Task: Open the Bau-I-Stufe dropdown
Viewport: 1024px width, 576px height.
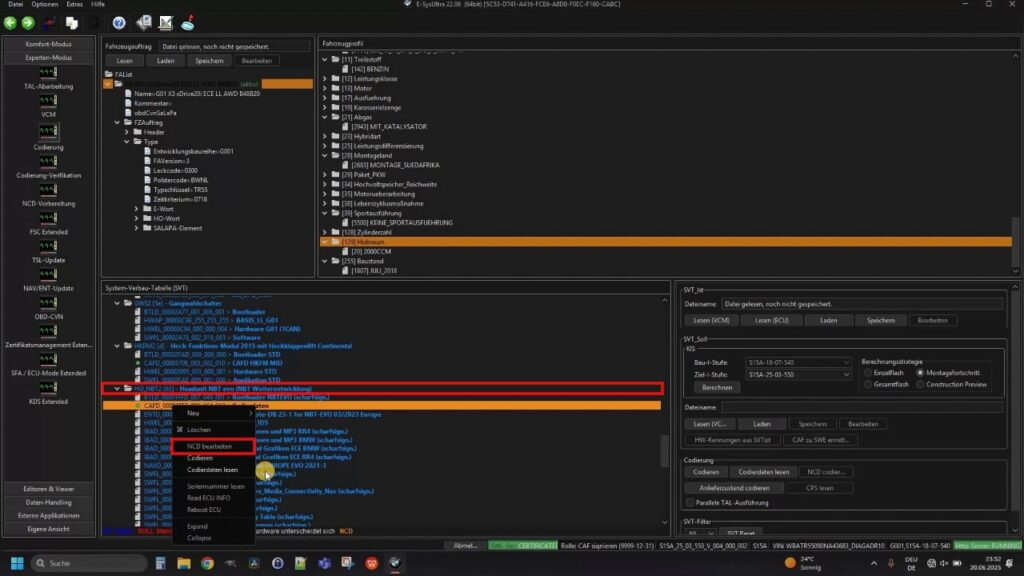Action: coord(846,362)
